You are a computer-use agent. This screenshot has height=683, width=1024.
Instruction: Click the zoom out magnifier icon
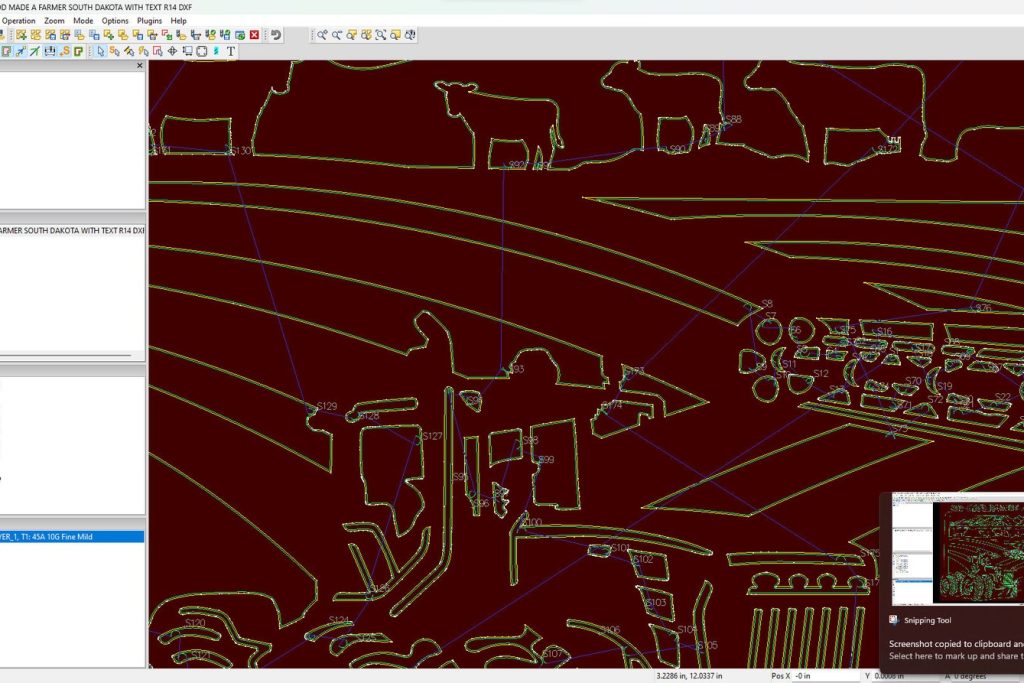pyautogui.click(x=338, y=35)
